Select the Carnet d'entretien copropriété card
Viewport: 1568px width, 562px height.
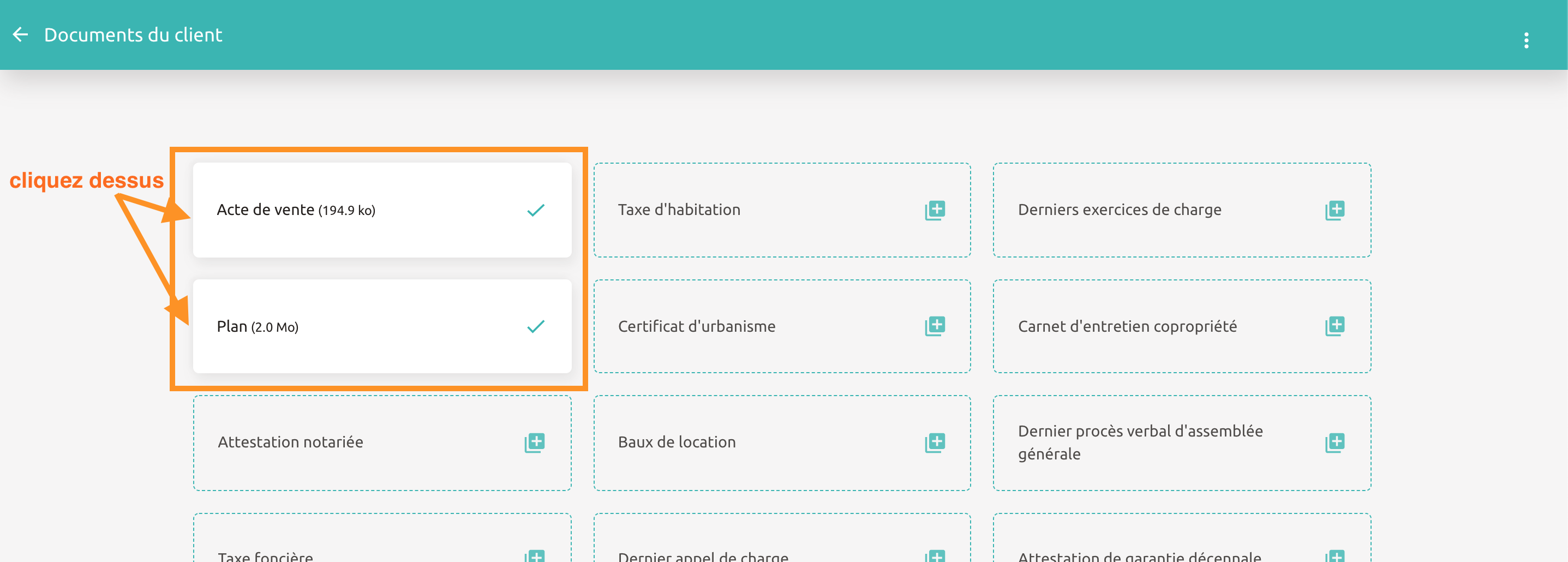pos(1182,326)
